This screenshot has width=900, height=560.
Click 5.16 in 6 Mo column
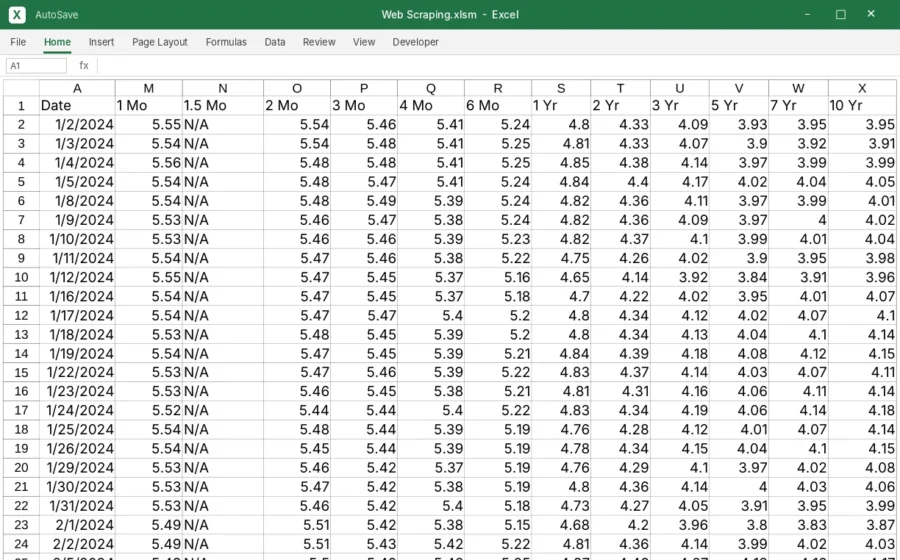point(498,277)
